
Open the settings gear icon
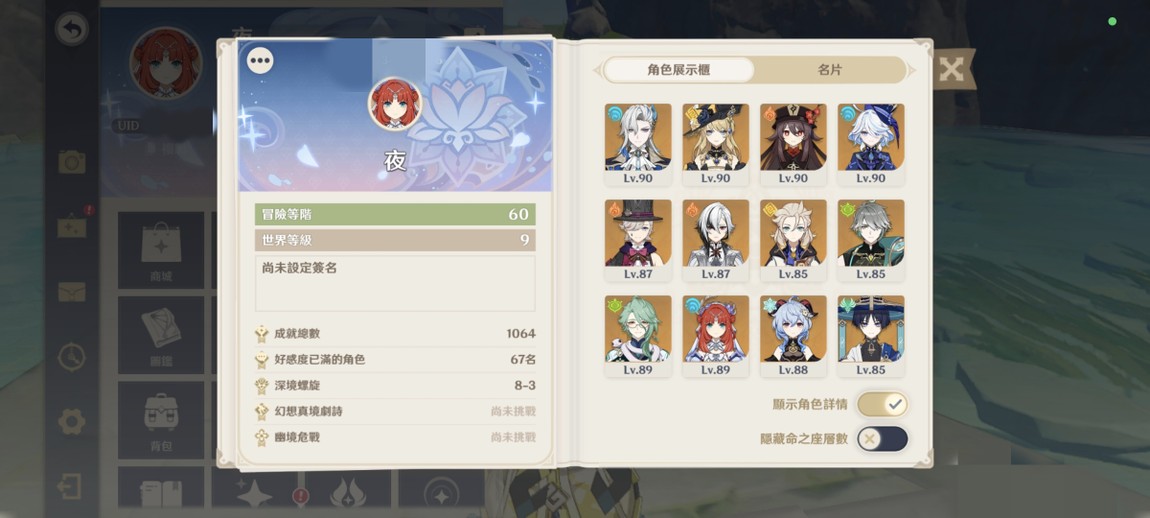click(72, 421)
